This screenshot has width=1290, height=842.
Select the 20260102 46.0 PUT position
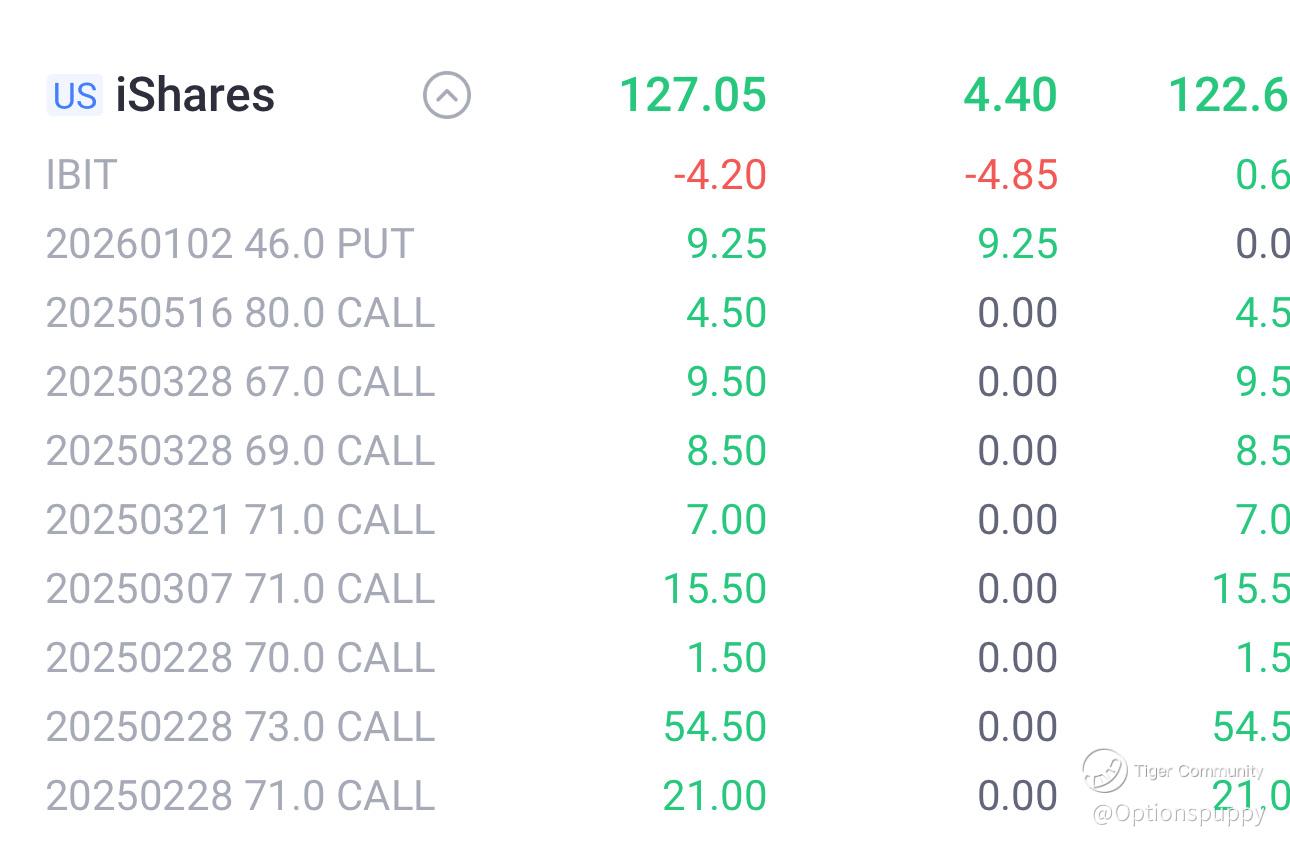(230, 244)
